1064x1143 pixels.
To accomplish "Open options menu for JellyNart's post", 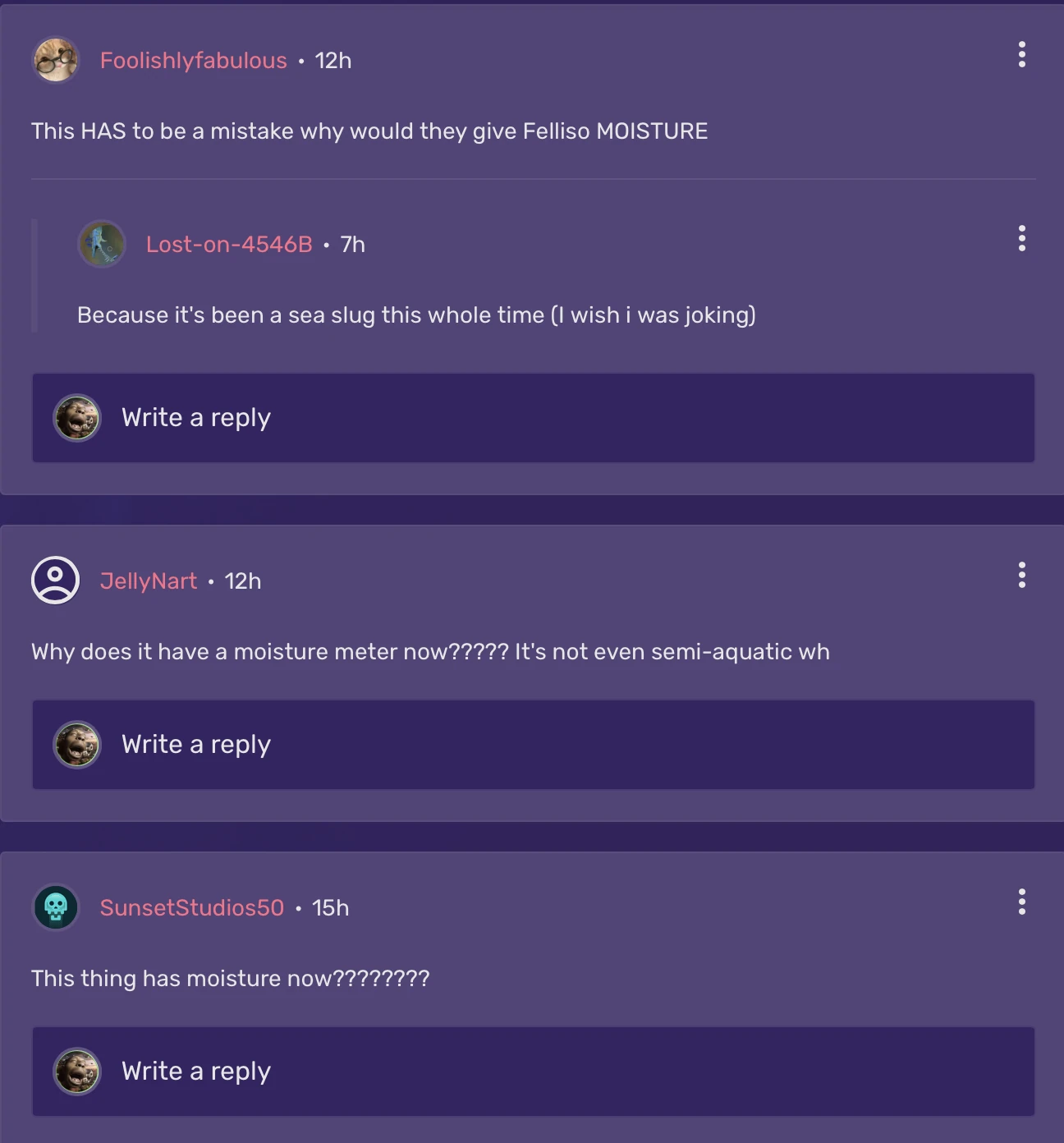I will pos(1021,576).
